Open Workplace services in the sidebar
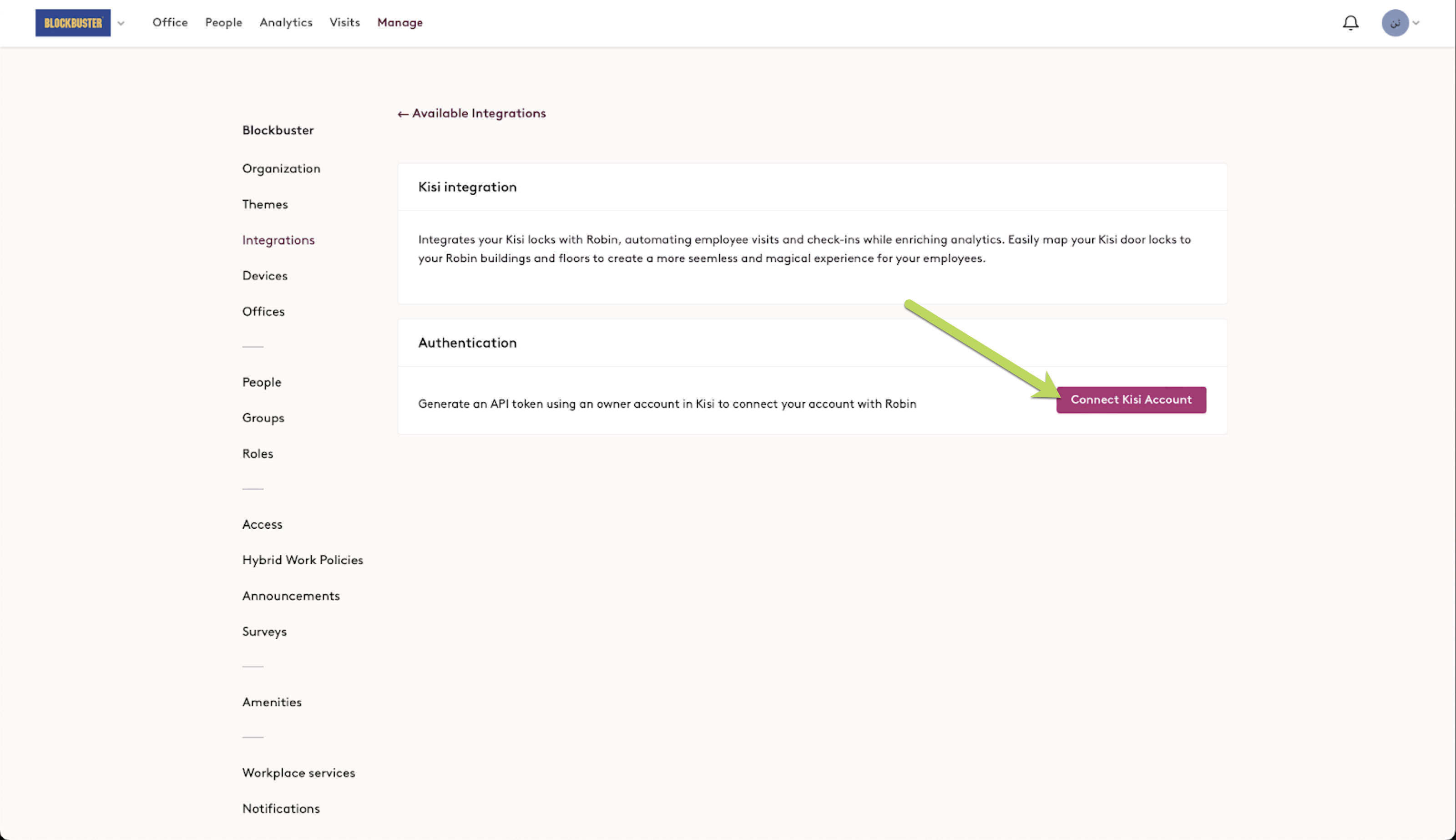The width and height of the screenshot is (1456, 840). pos(299,773)
